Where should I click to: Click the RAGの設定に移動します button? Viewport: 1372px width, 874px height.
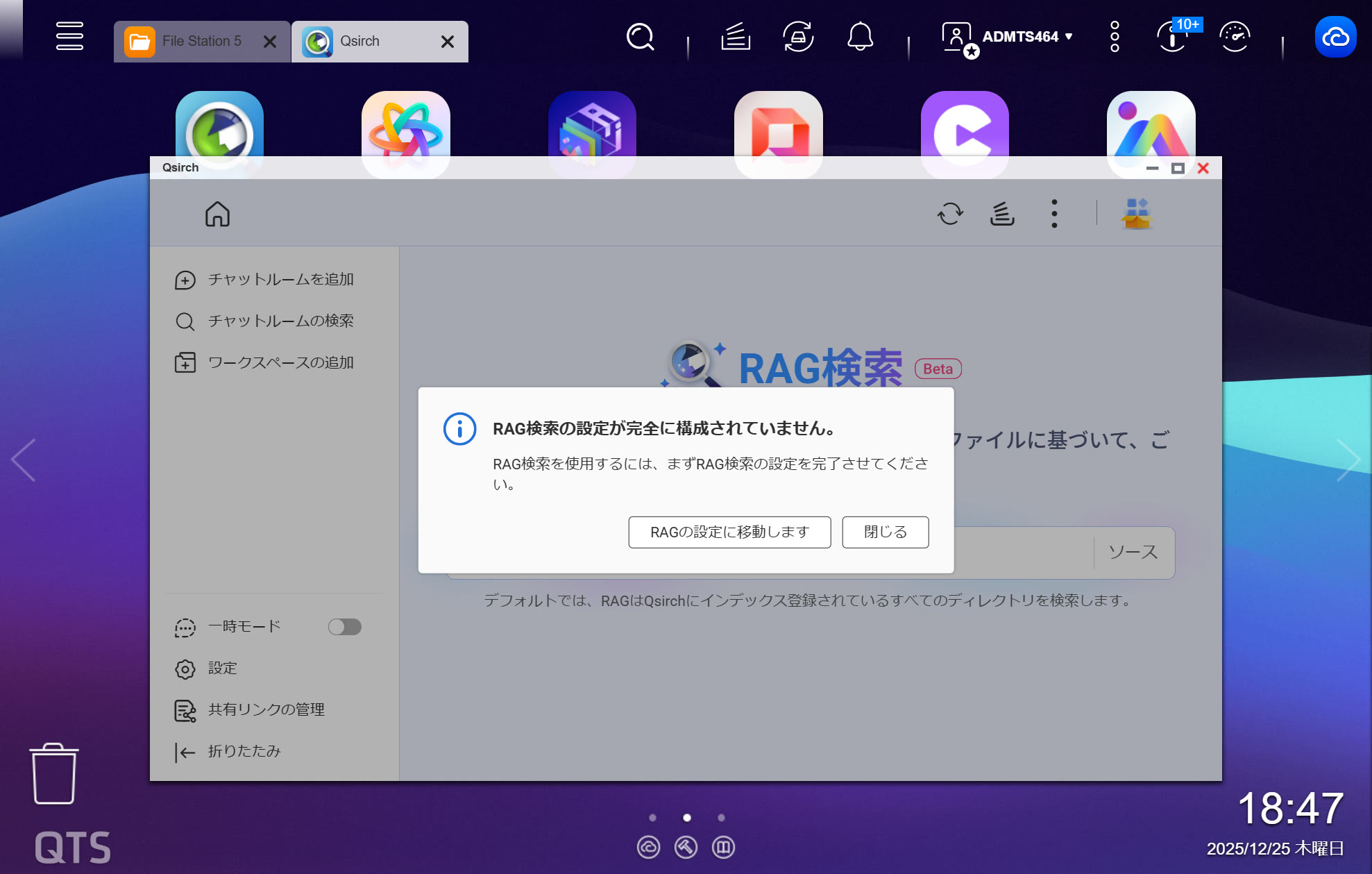click(729, 532)
